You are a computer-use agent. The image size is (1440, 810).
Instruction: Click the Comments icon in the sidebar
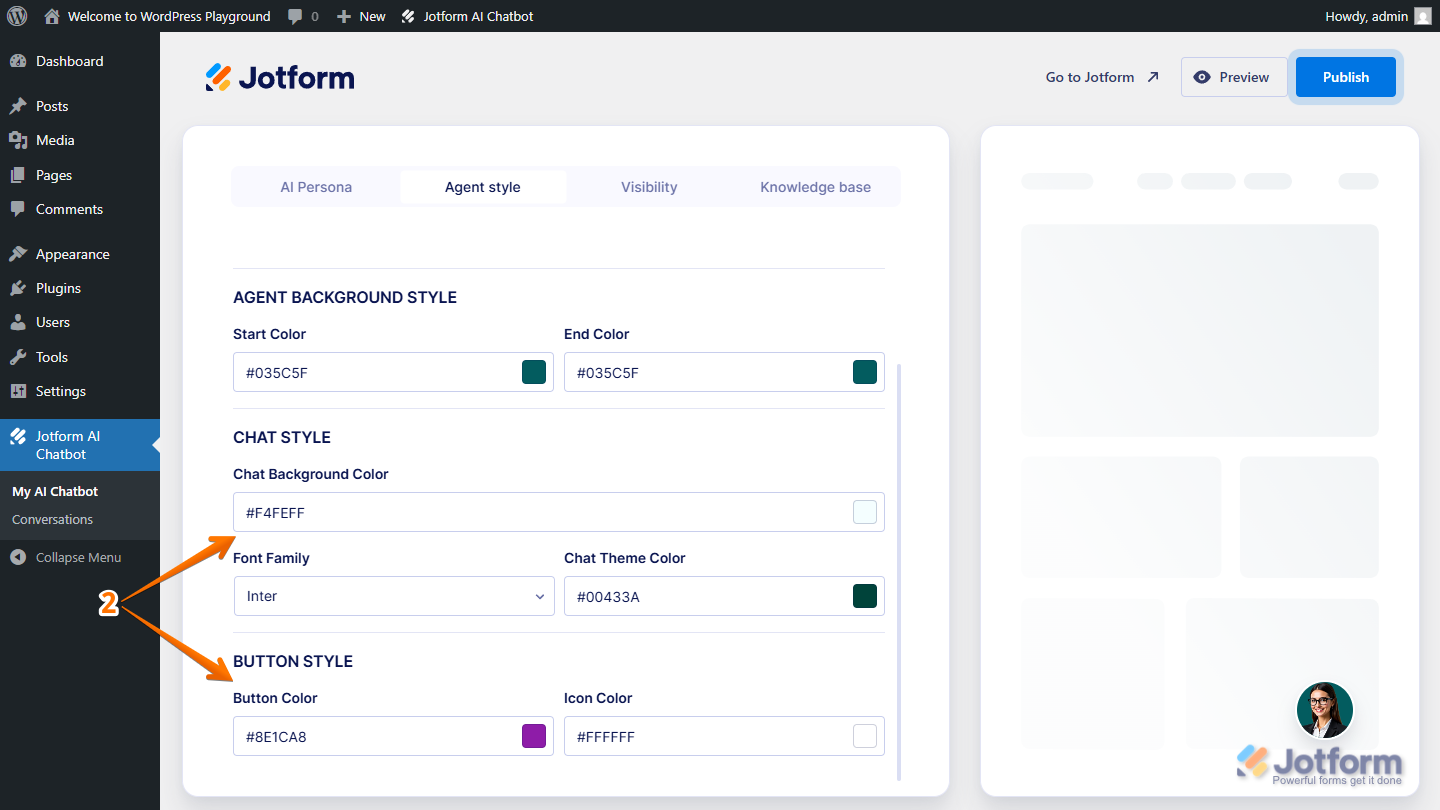[18, 209]
